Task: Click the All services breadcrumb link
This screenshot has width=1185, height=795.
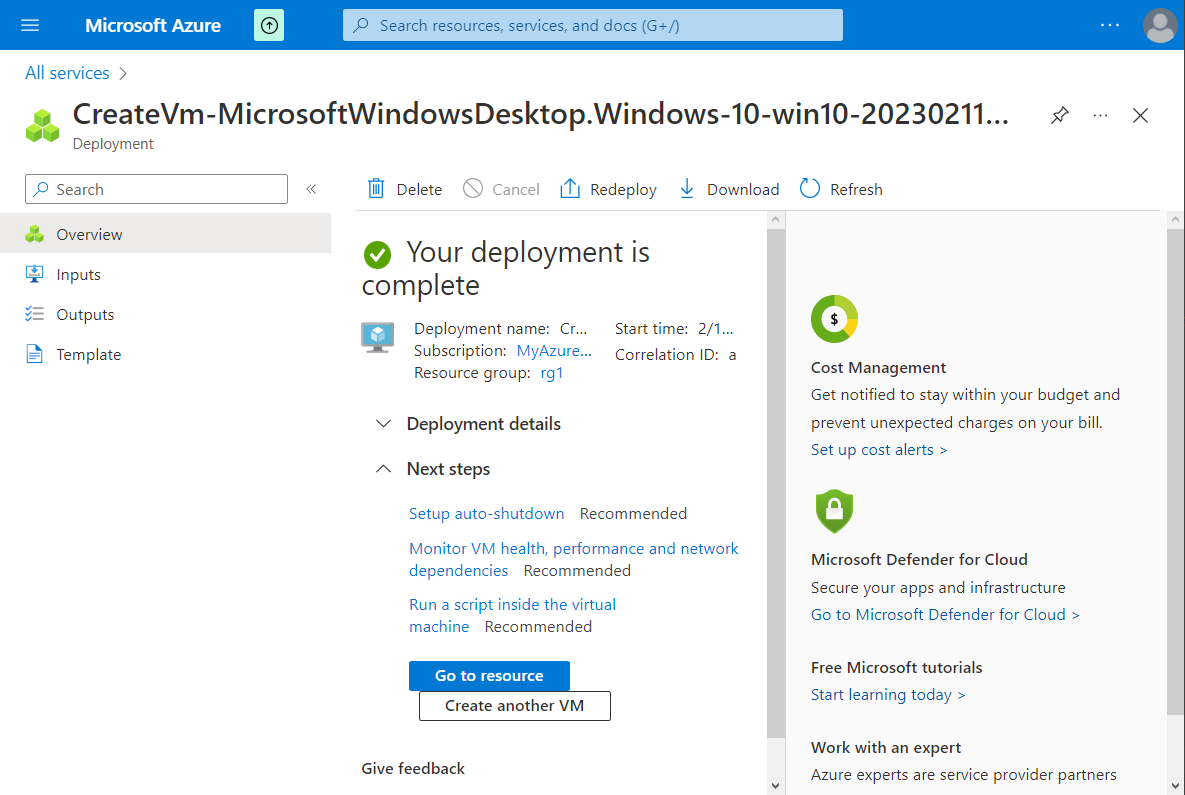Action: coord(67,73)
